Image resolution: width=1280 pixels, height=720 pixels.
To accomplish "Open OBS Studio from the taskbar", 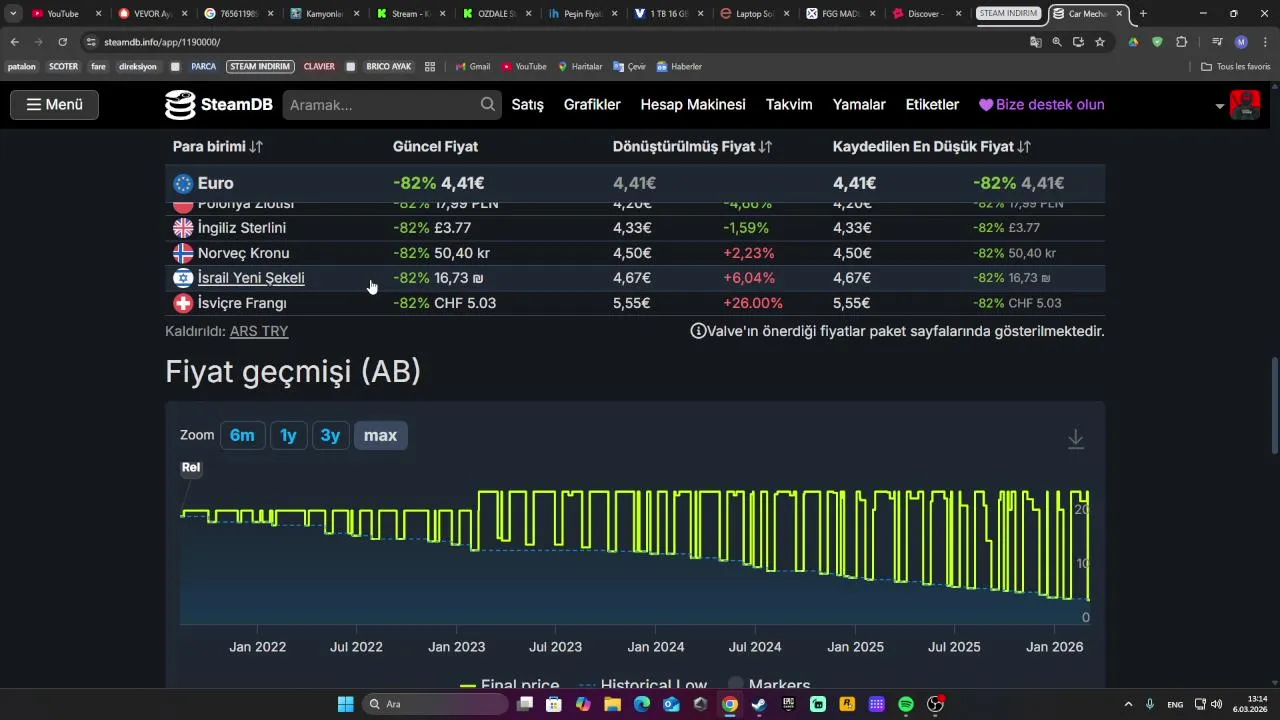I will click(935, 704).
